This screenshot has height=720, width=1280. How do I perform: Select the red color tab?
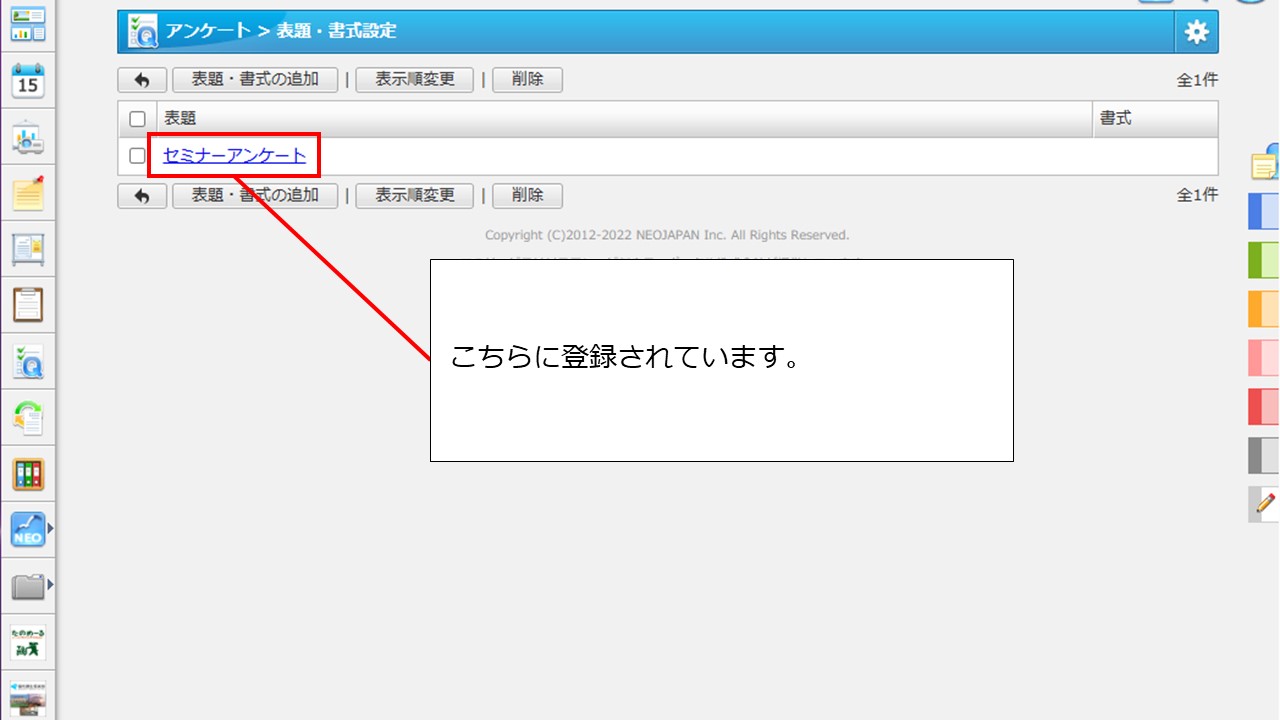[1264, 406]
